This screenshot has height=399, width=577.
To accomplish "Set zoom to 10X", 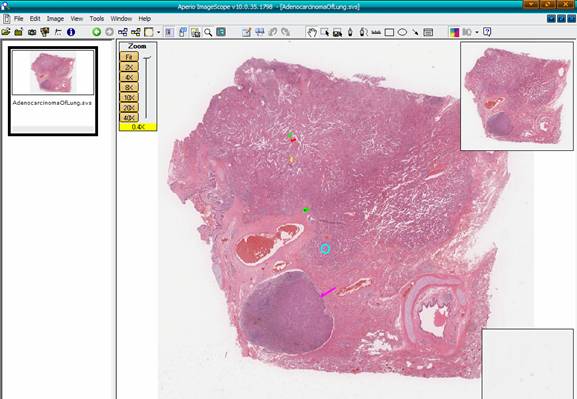I will point(129,98).
